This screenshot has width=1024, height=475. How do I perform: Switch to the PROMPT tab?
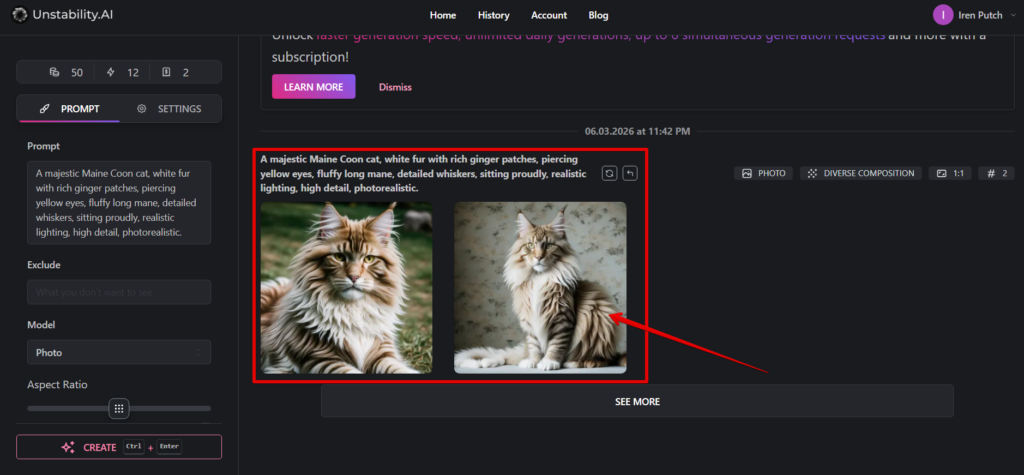[x=69, y=109]
